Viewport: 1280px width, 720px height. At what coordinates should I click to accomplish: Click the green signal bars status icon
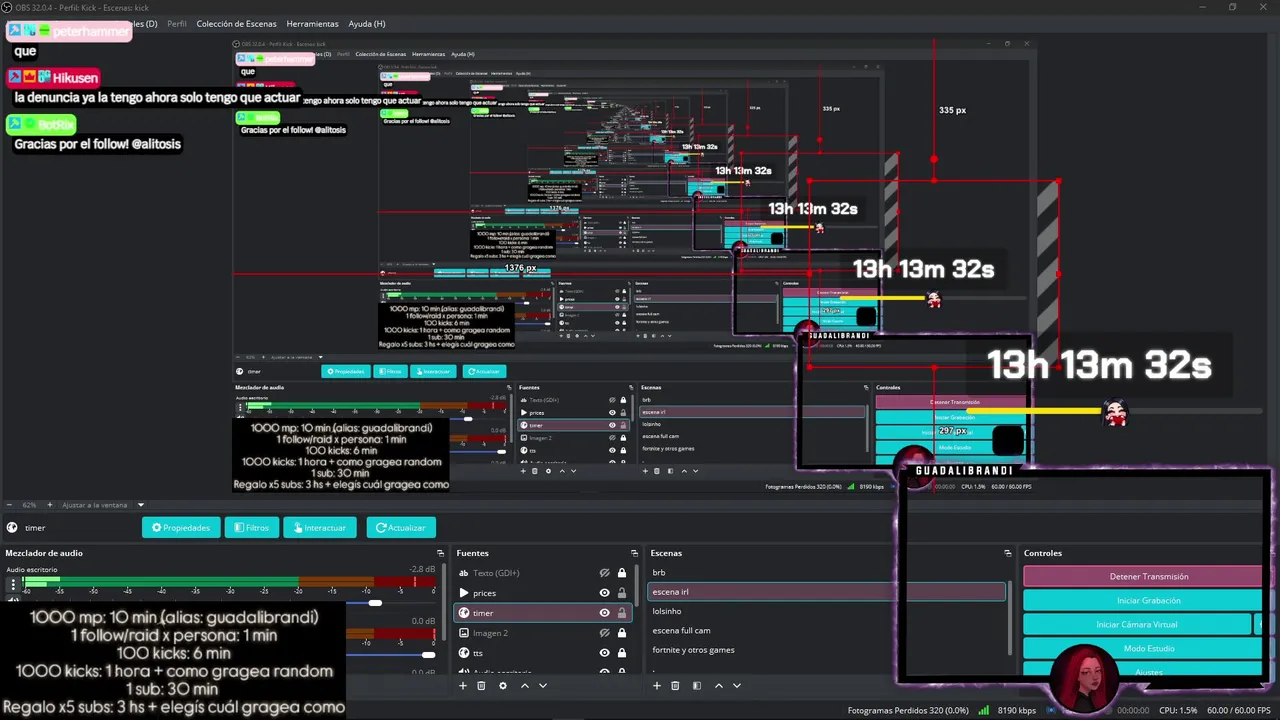pos(984,710)
